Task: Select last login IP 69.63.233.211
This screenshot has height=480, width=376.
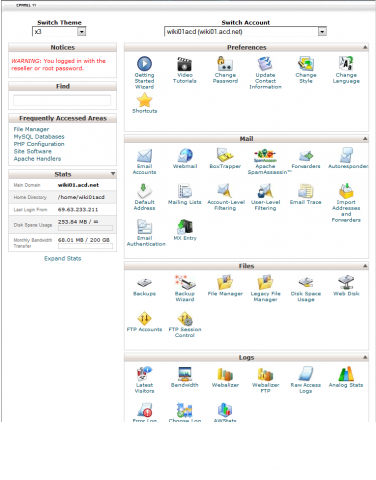Action: pos(78,210)
